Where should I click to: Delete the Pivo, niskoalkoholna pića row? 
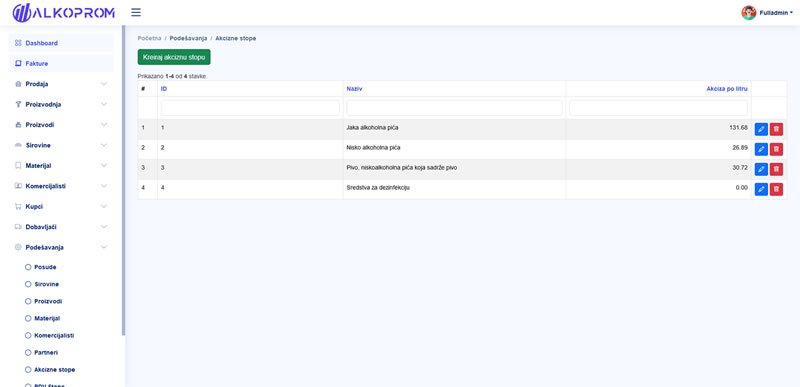tap(776, 169)
